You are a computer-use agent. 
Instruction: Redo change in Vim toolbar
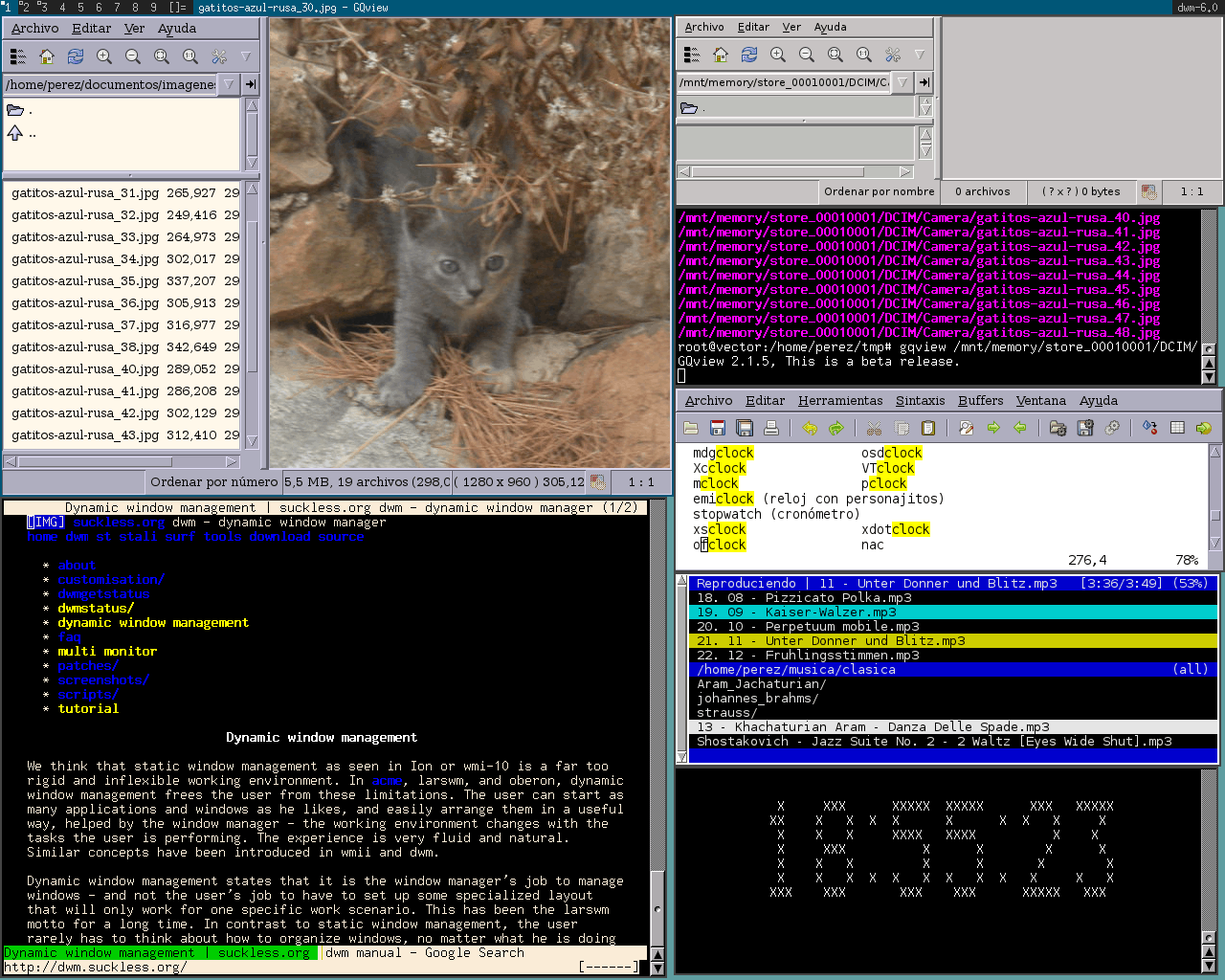(836, 428)
